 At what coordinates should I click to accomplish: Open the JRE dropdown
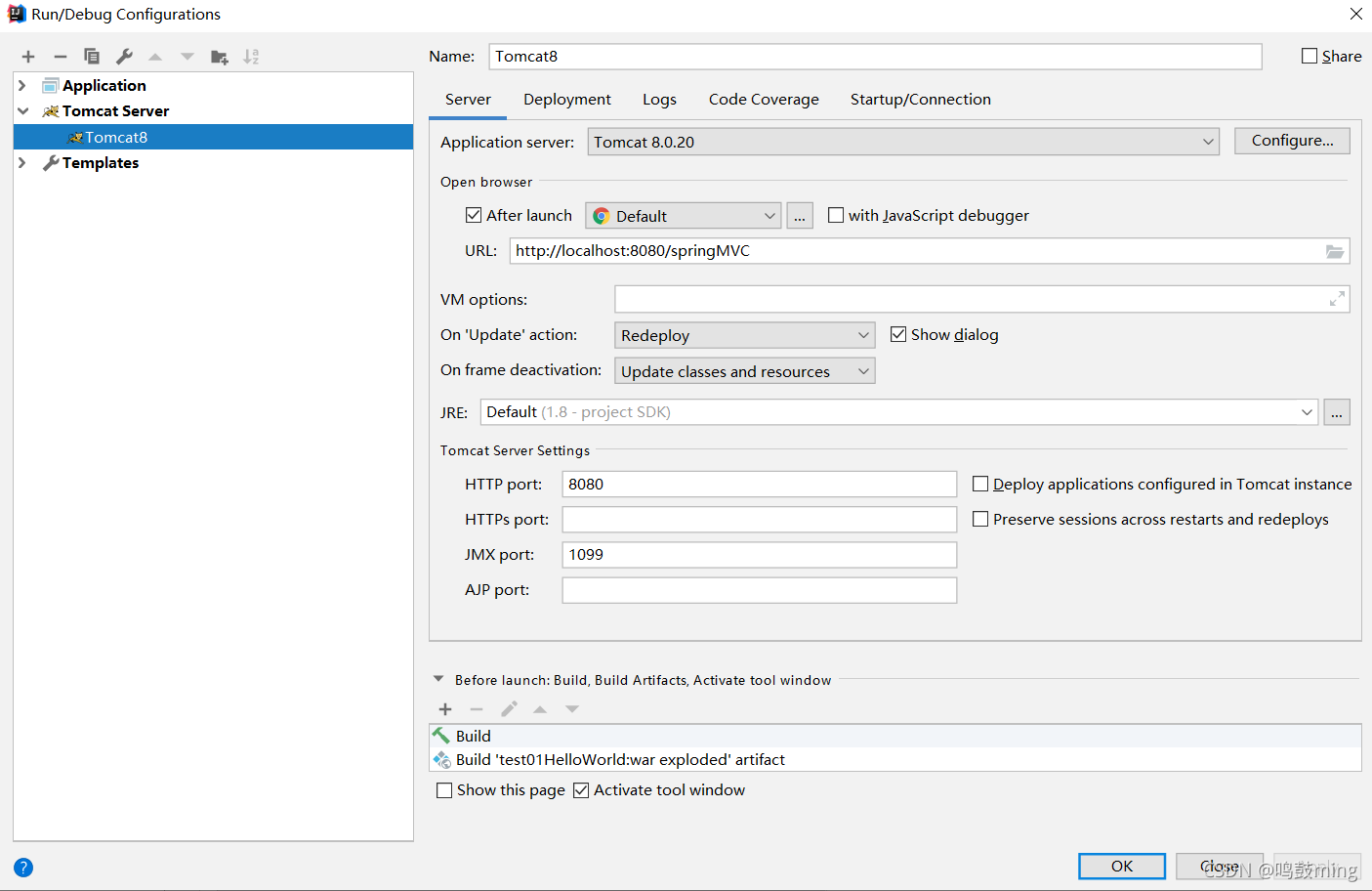click(899, 412)
